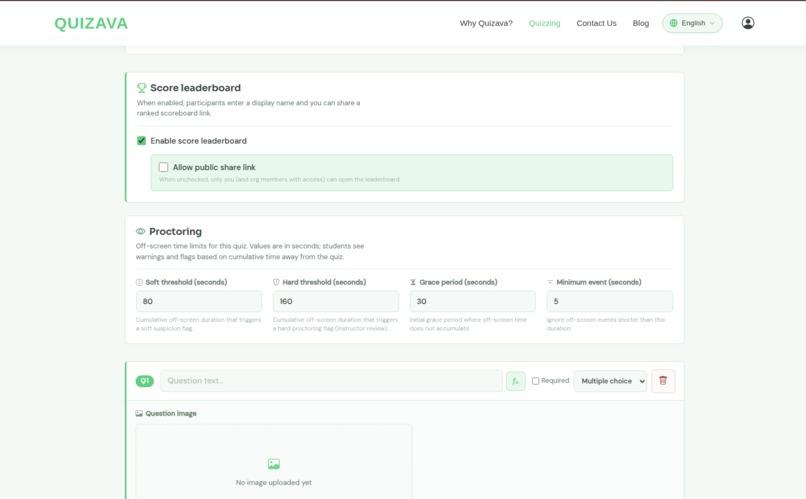Open the Blog page

click(x=640, y=23)
